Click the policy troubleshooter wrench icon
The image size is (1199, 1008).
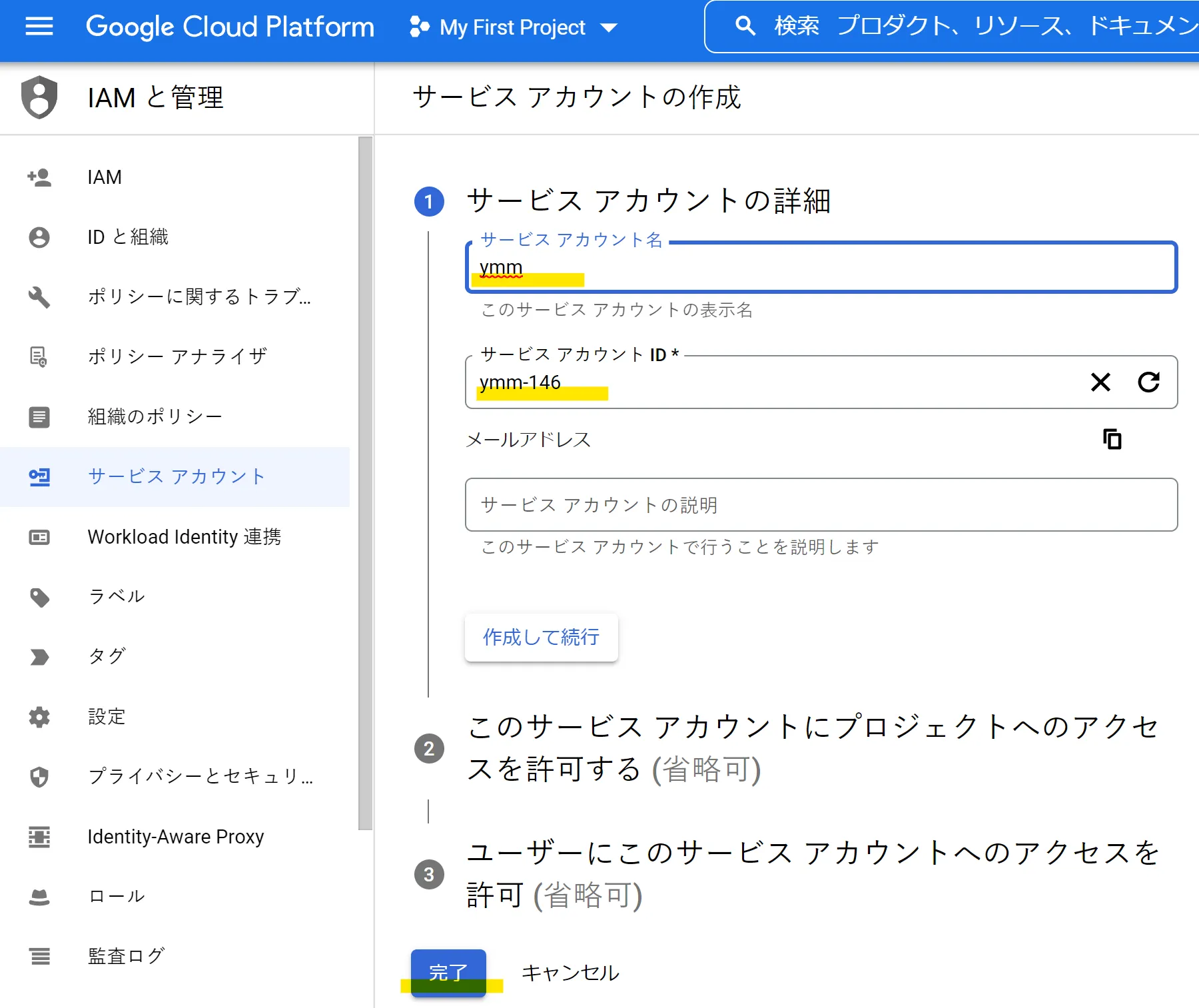pyautogui.click(x=39, y=296)
